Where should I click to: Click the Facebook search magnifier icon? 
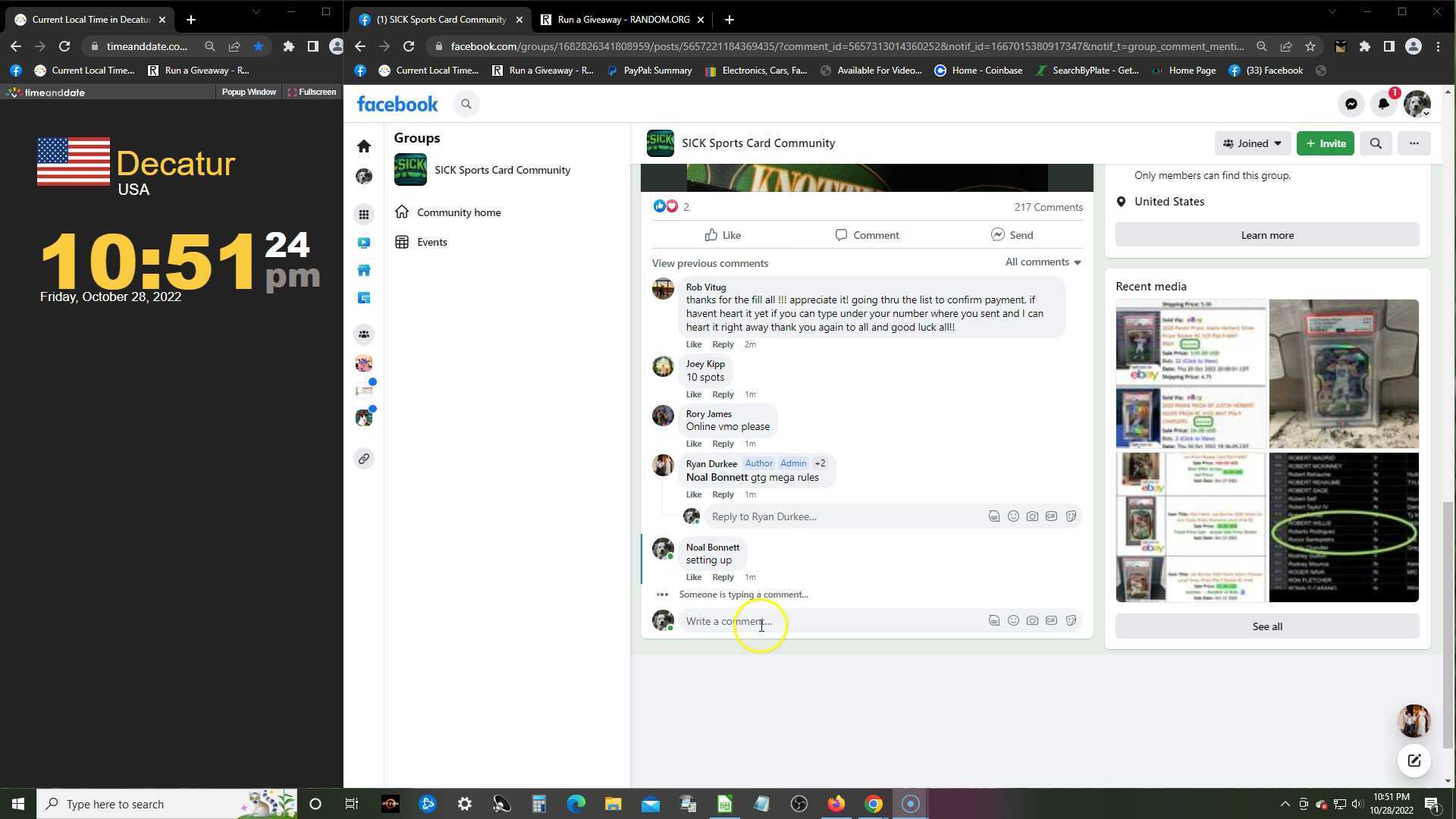pyautogui.click(x=466, y=104)
